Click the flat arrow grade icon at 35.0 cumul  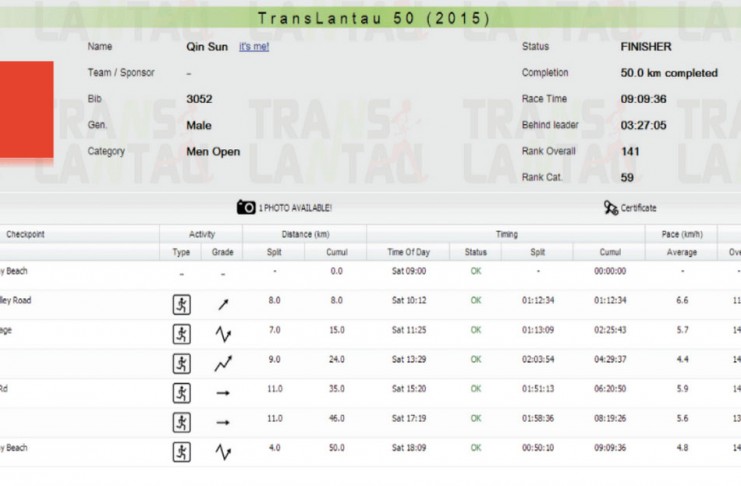[223, 393]
